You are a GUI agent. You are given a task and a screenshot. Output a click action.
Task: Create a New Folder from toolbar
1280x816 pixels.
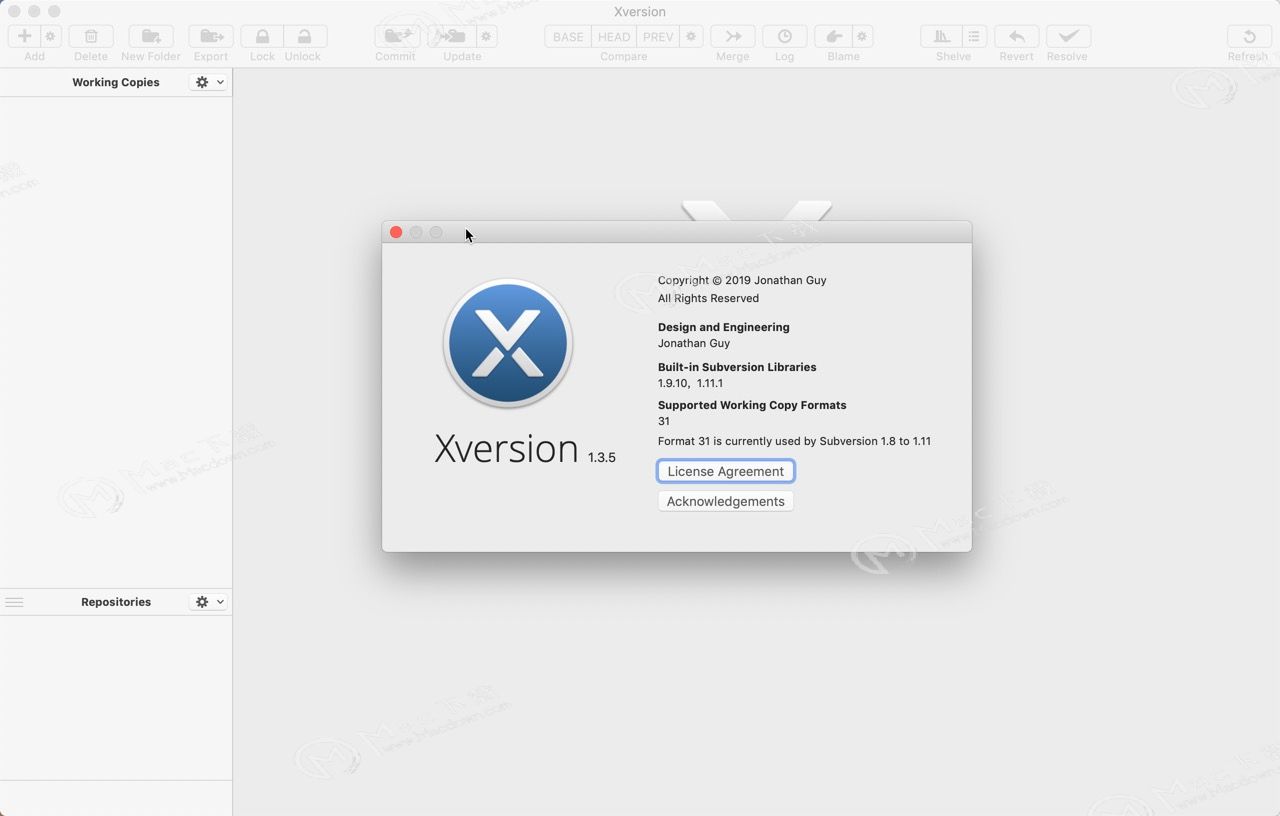click(151, 36)
